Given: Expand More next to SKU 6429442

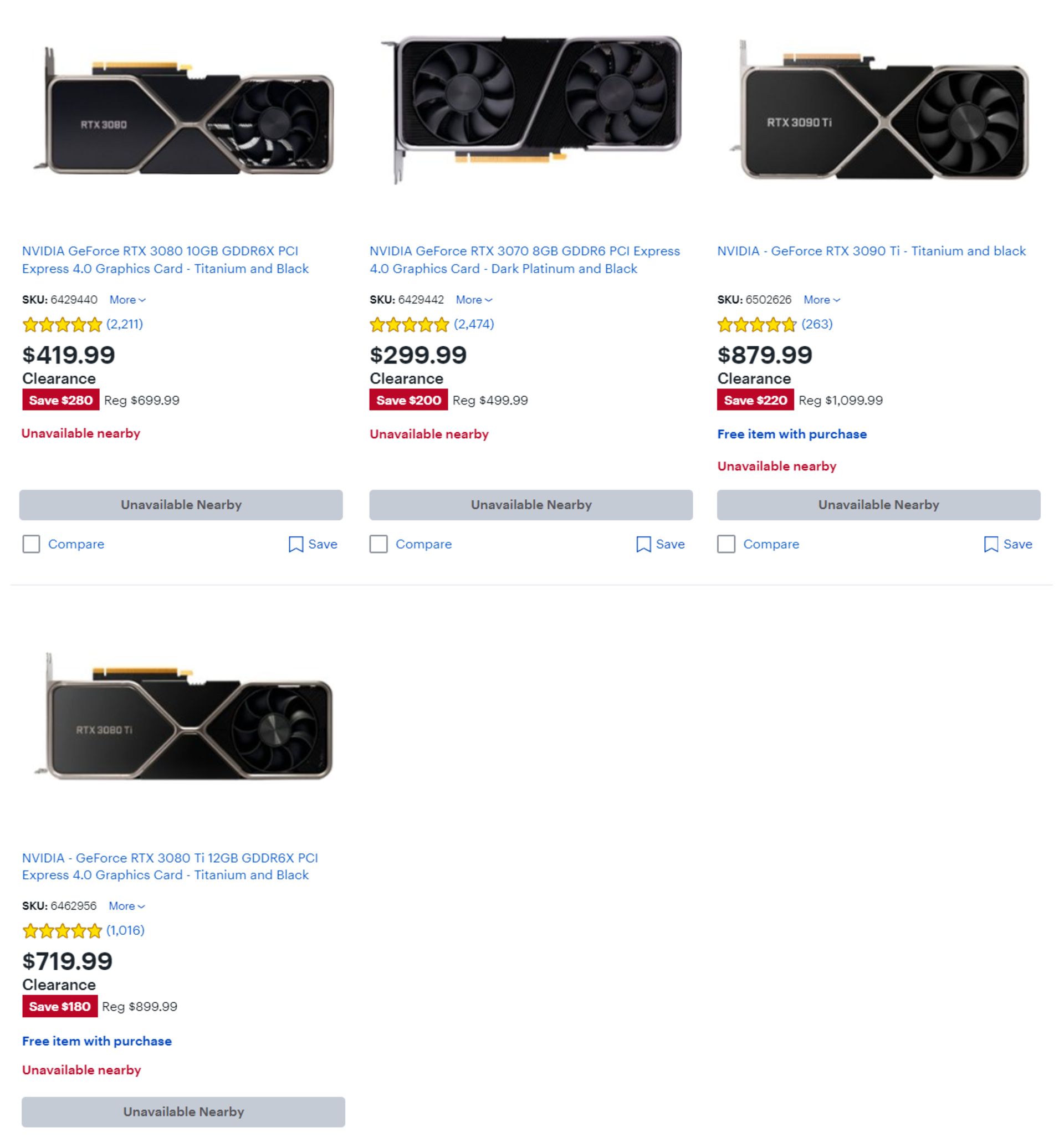Looking at the screenshot, I should click(474, 300).
